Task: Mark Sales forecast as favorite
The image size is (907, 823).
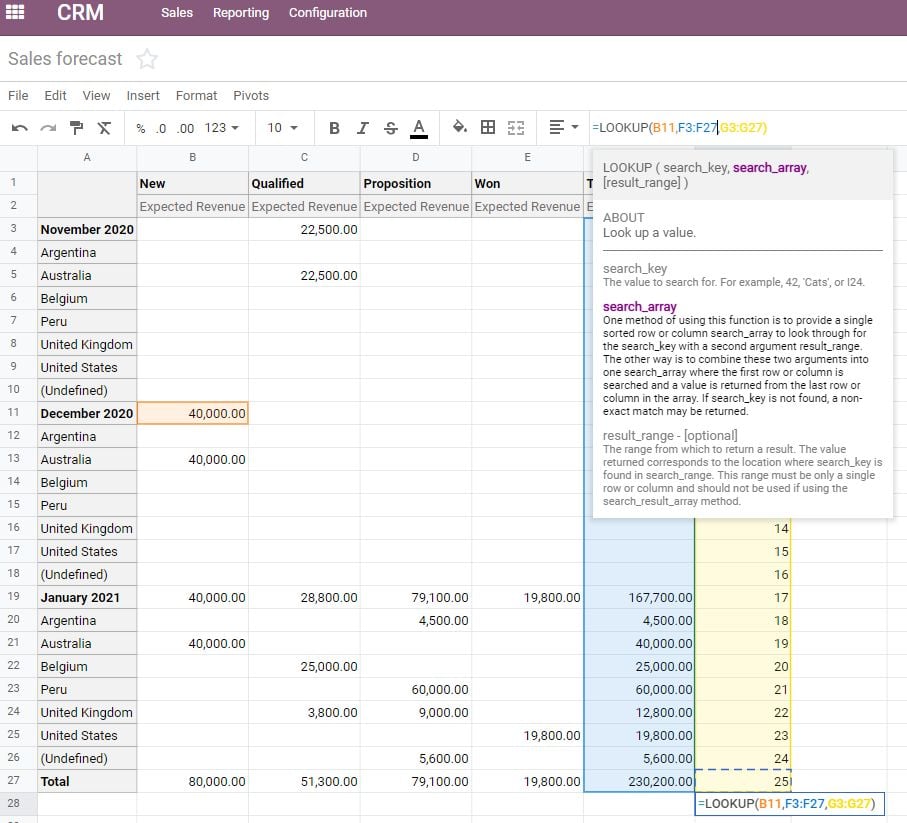Action: coord(146,59)
